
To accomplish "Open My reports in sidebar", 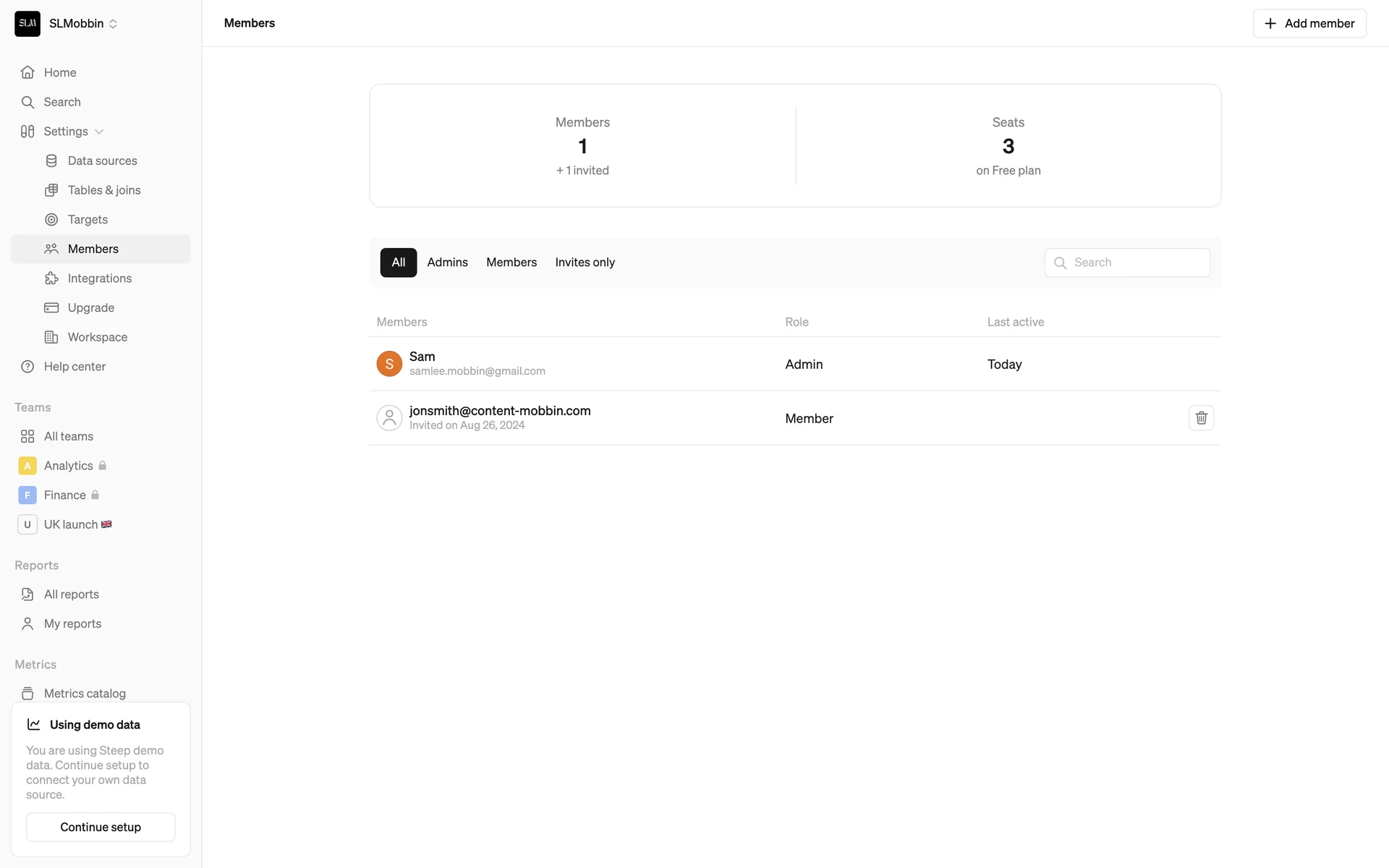I will click(72, 624).
